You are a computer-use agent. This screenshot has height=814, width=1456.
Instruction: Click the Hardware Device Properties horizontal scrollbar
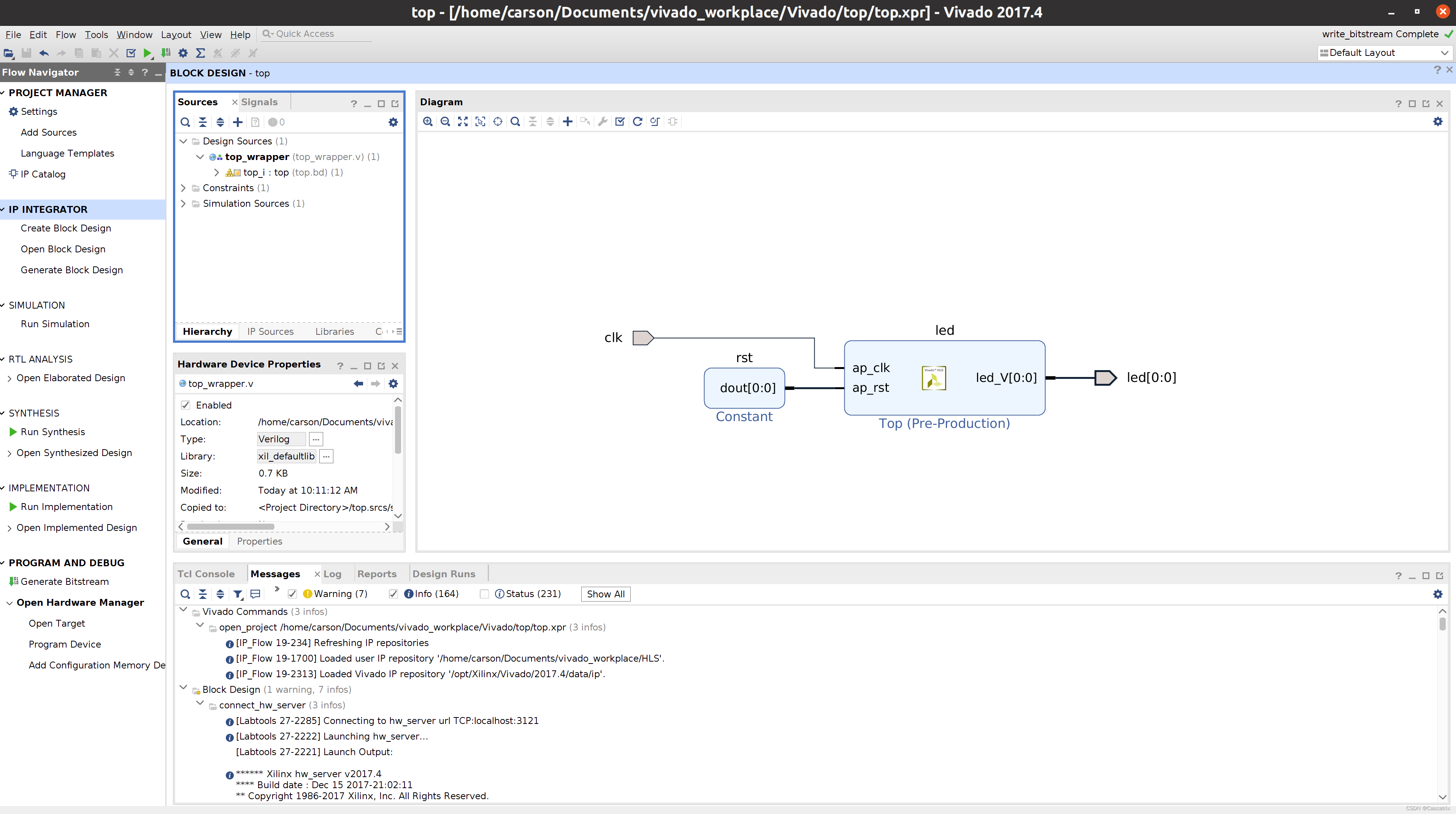[231, 526]
